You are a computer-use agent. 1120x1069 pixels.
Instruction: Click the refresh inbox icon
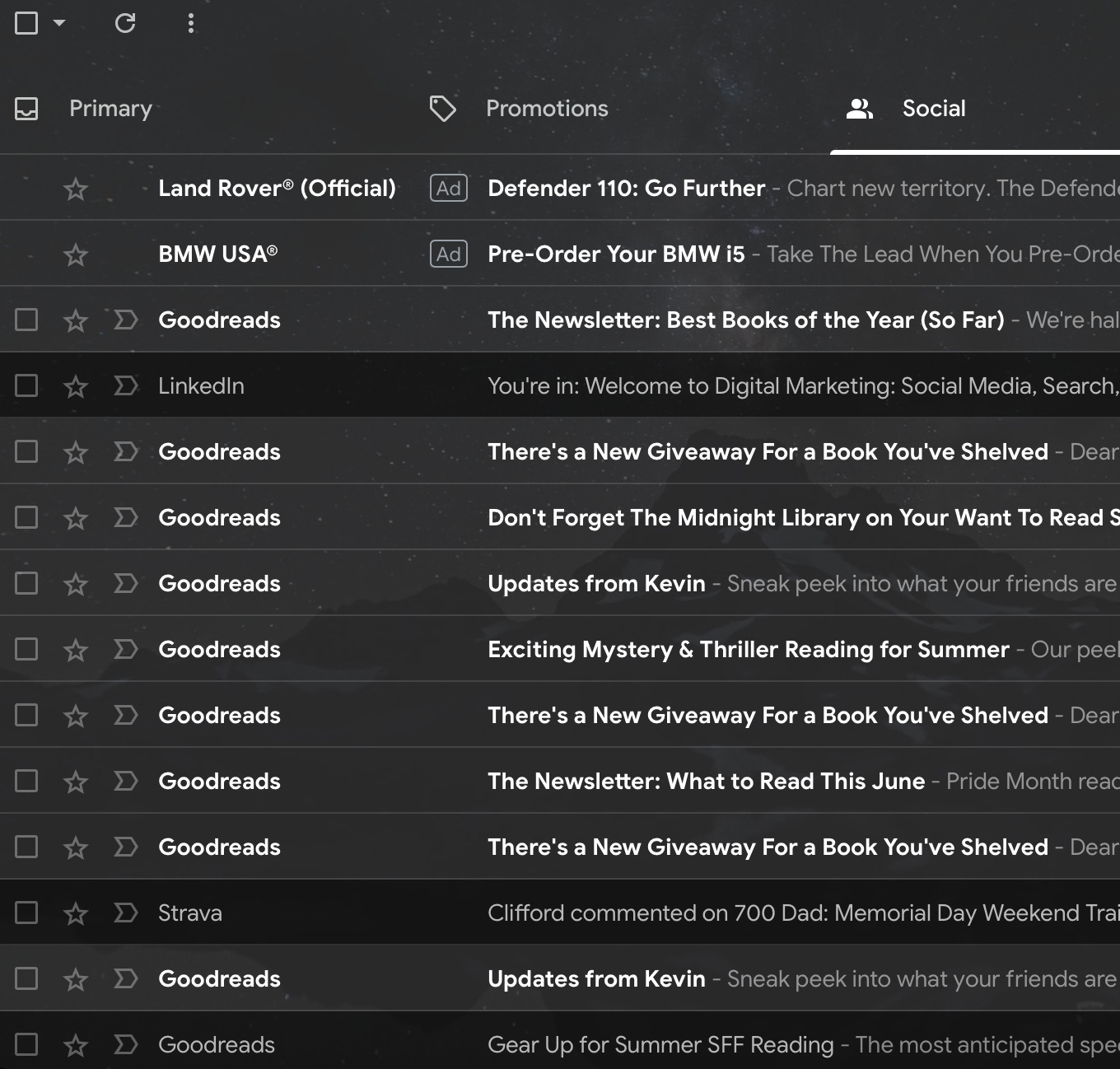(x=125, y=23)
